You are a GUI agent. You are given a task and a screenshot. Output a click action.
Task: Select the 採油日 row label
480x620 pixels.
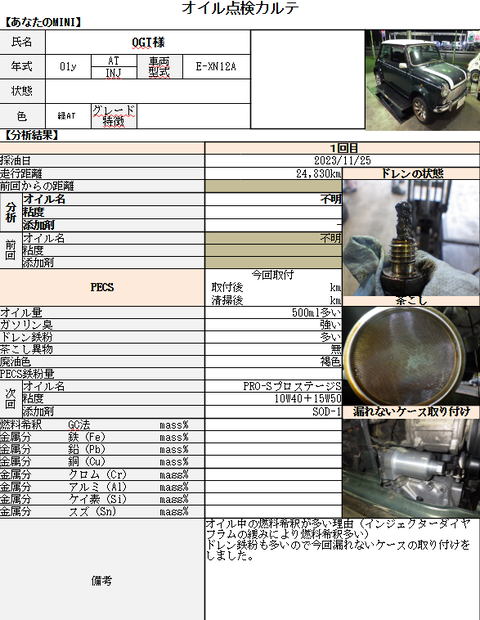[102, 161]
